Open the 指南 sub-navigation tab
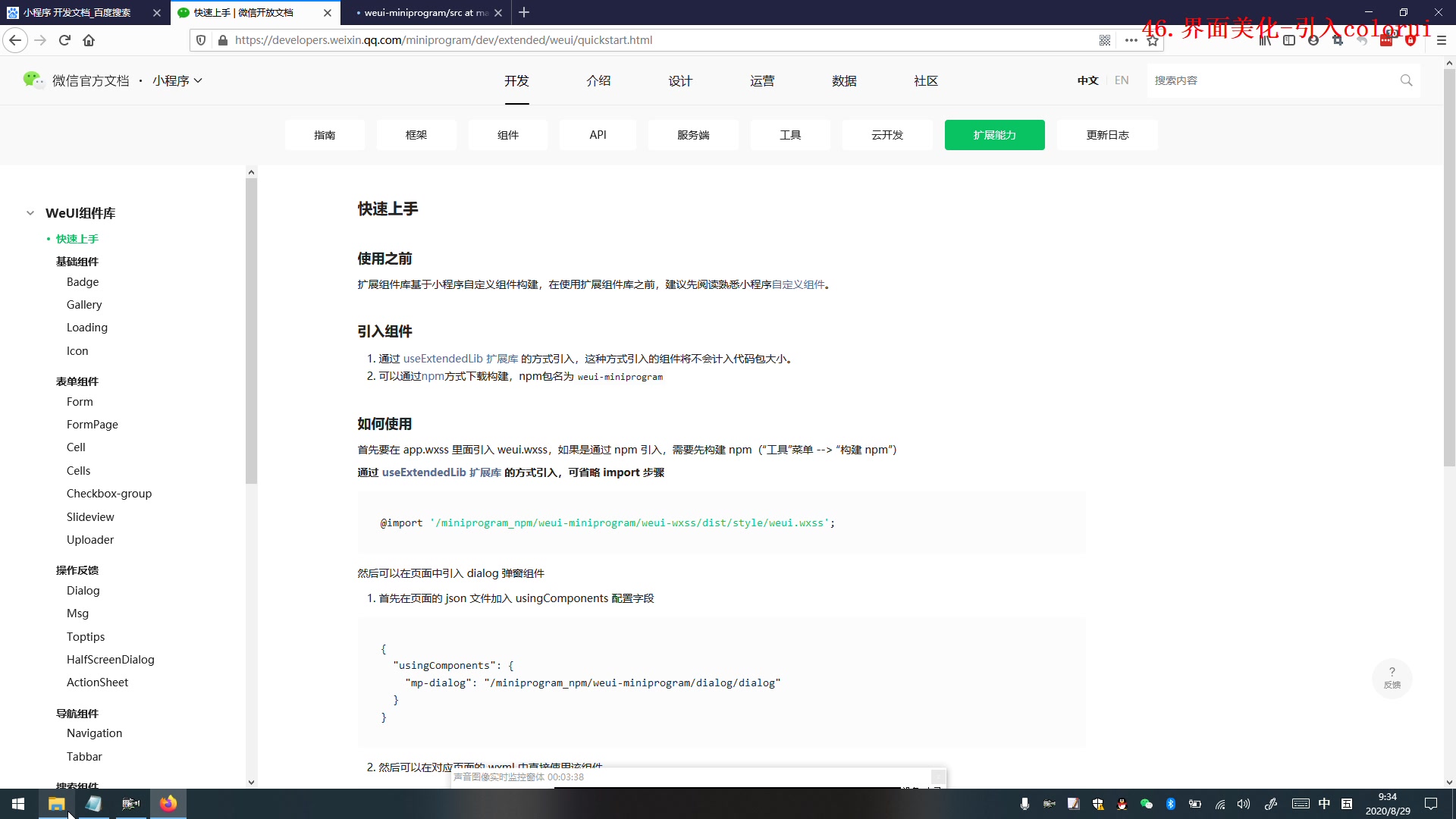The image size is (1456, 819). click(x=325, y=135)
